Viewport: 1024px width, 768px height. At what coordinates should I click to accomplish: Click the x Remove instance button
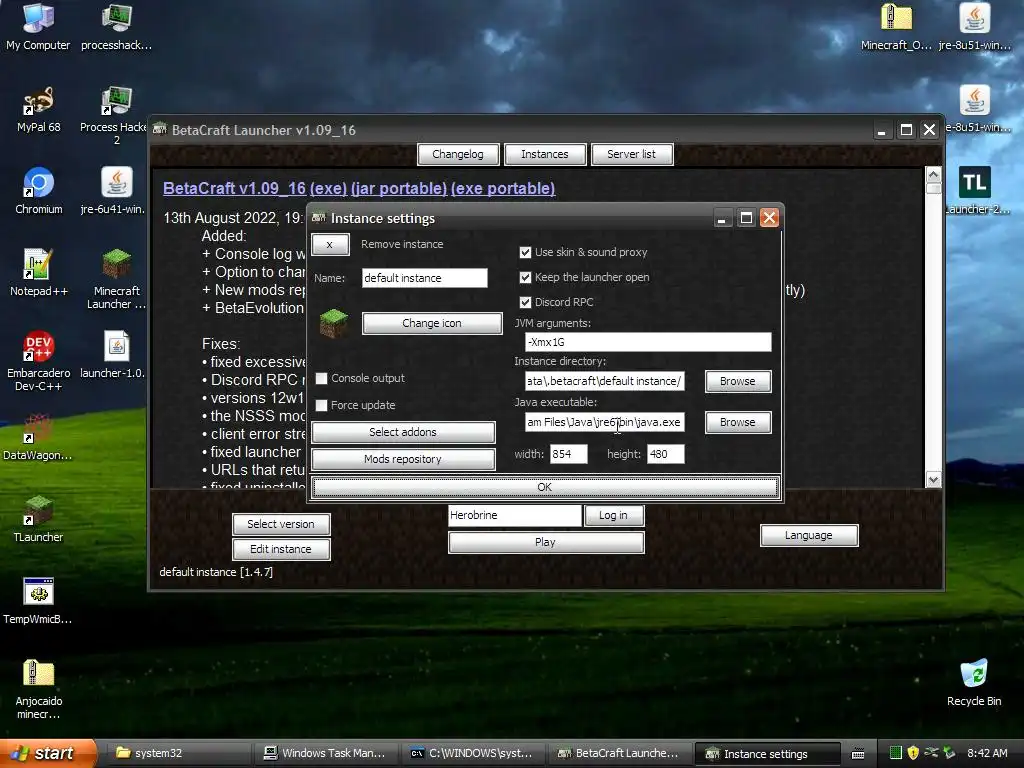click(330, 244)
